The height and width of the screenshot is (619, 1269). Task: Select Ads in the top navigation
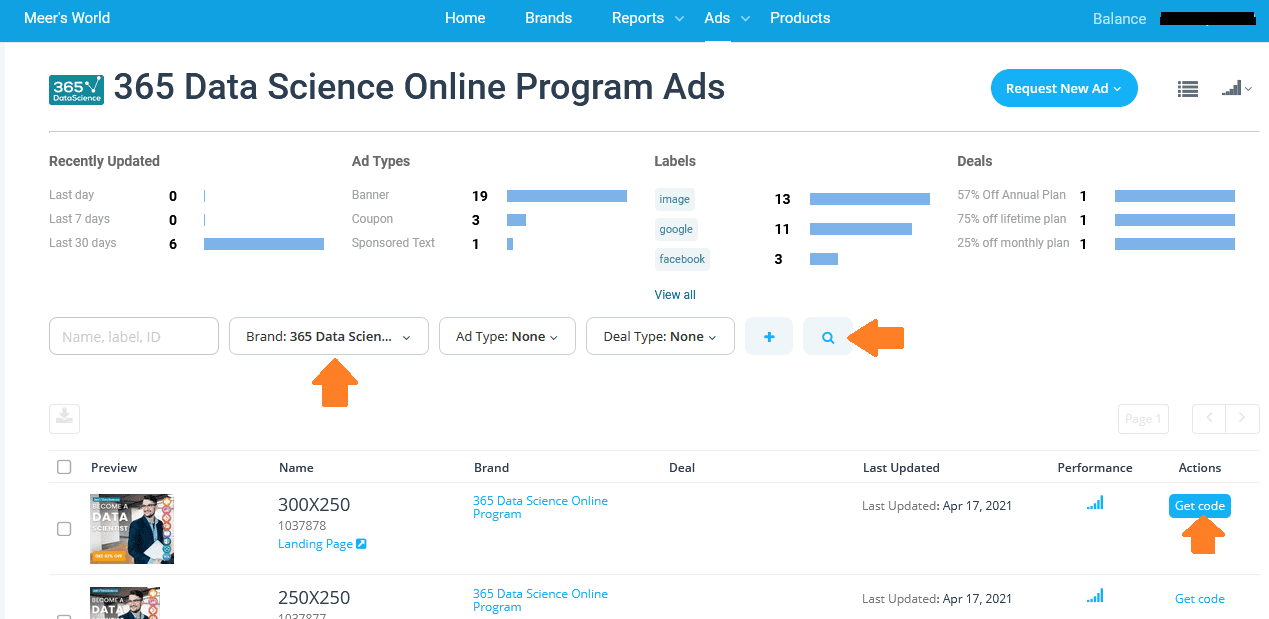point(717,18)
